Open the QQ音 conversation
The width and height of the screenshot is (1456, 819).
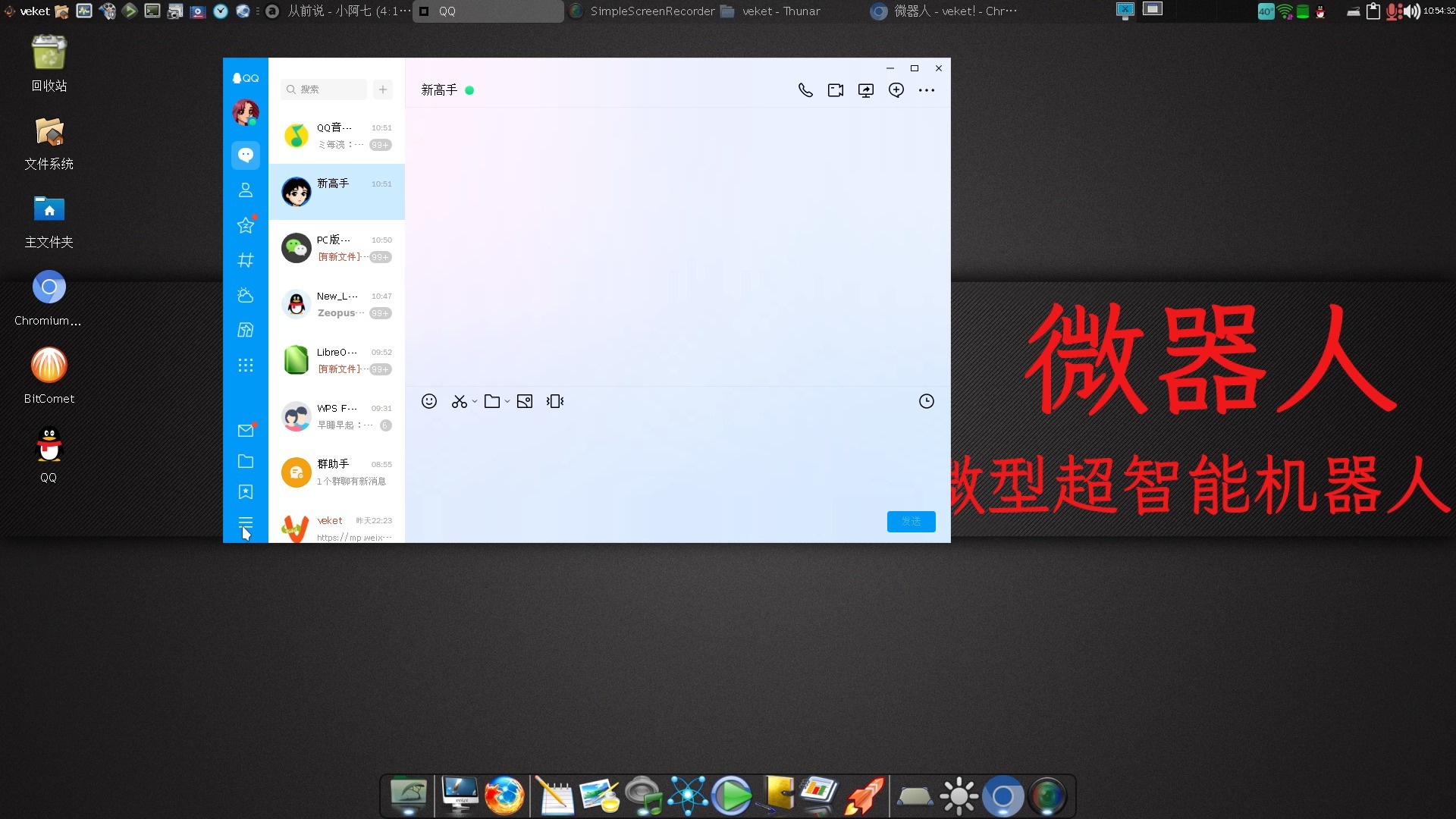tap(337, 136)
